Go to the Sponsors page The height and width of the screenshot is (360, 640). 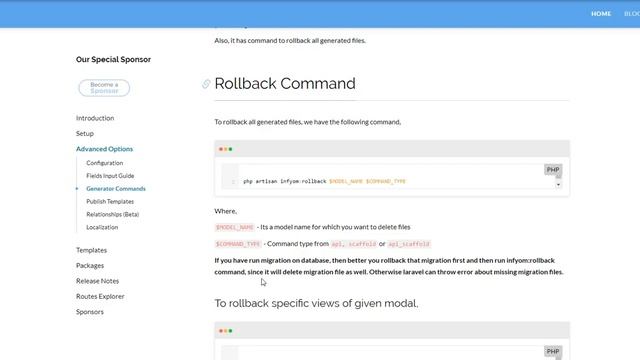90,312
